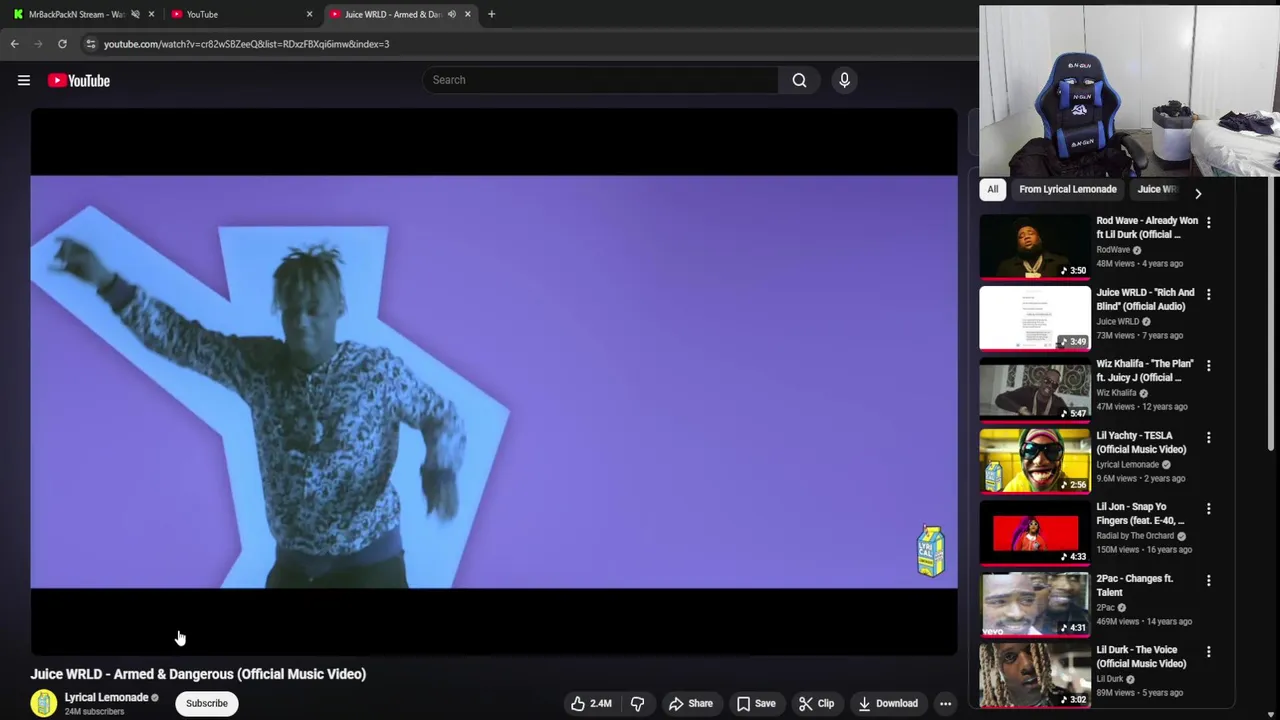Click Radial by The Orchard channel name
The width and height of the screenshot is (1280, 720).
pyautogui.click(x=1135, y=536)
